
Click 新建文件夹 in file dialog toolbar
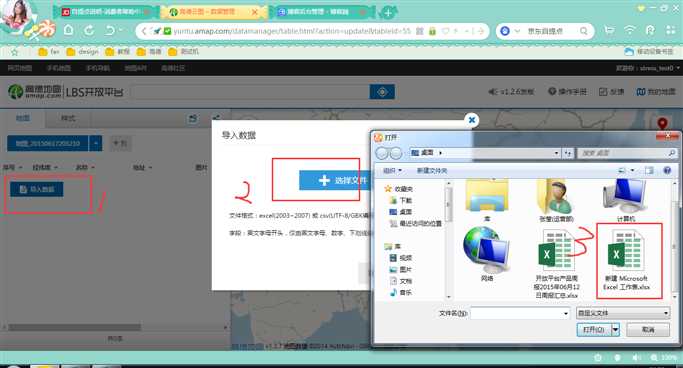[432, 171]
